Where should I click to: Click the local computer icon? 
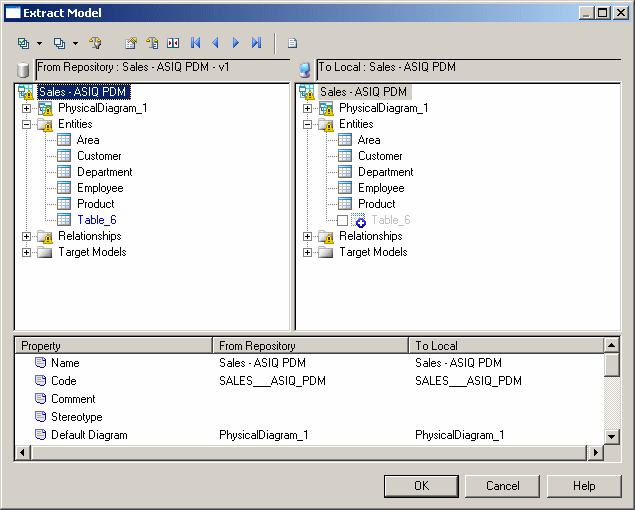tap(305, 70)
